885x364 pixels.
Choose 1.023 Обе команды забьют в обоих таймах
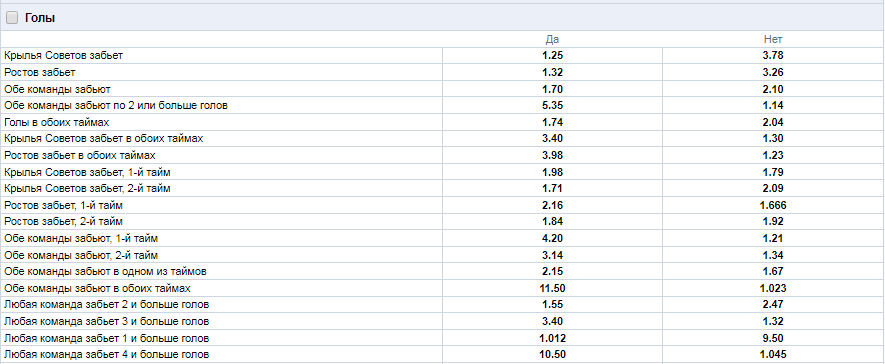(x=773, y=288)
